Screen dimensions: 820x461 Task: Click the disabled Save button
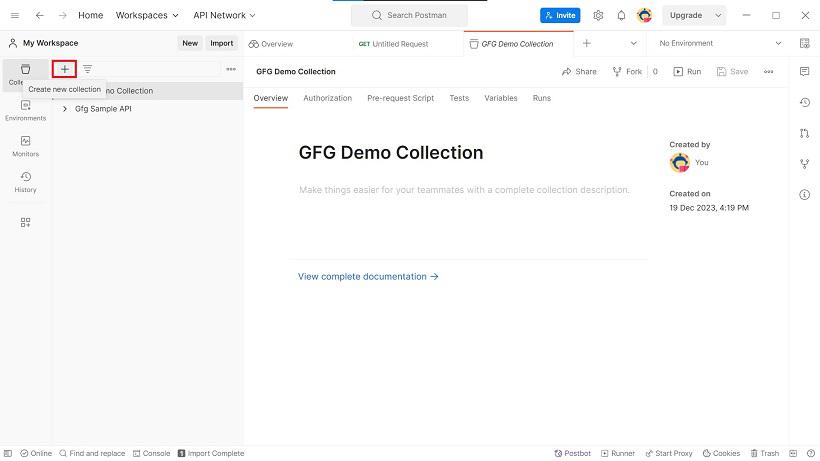(x=732, y=72)
